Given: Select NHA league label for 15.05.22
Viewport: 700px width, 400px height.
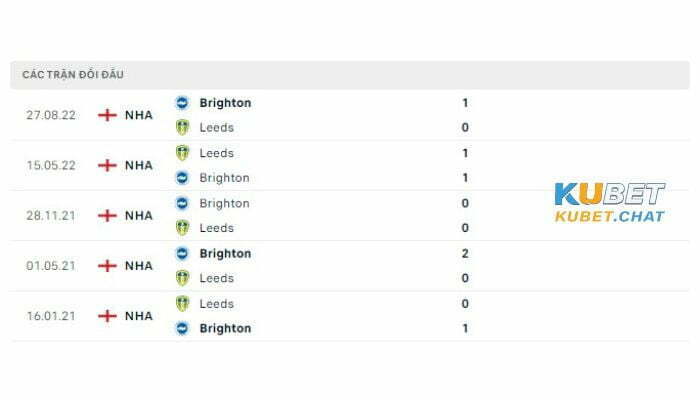Looking at the screenshot, I should point(139,166).
